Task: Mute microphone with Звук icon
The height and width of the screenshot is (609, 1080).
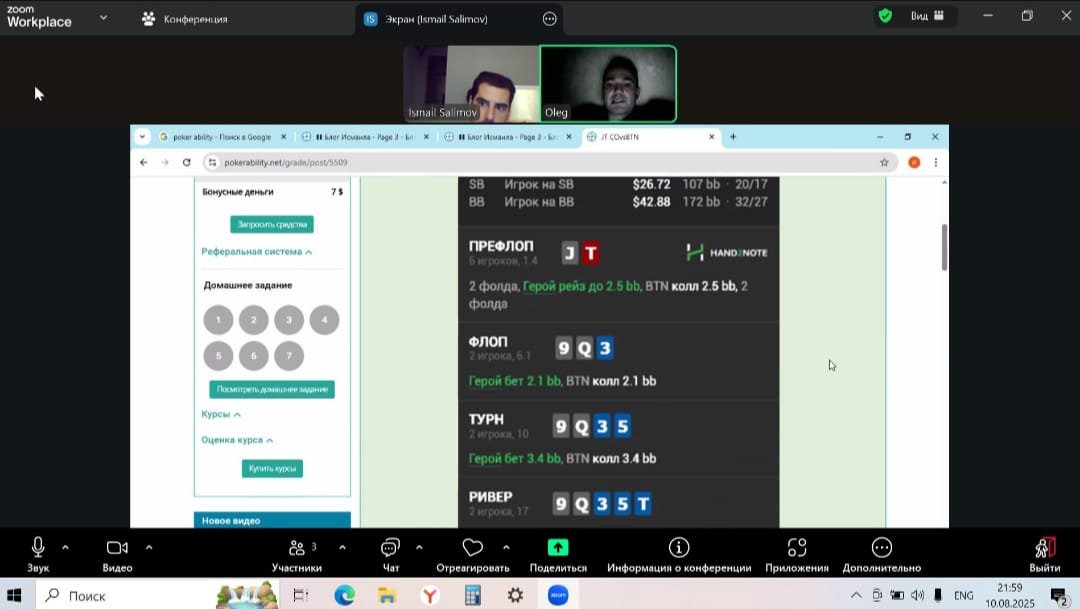Action: (x=38, y=548)
